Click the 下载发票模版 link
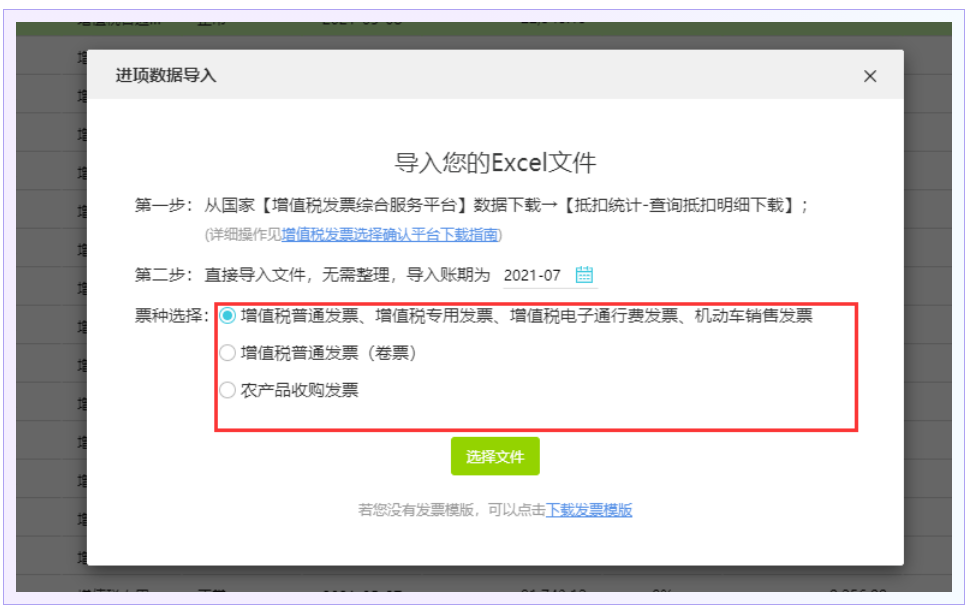Viewport: 975px width, 615px height. (589, 510)
